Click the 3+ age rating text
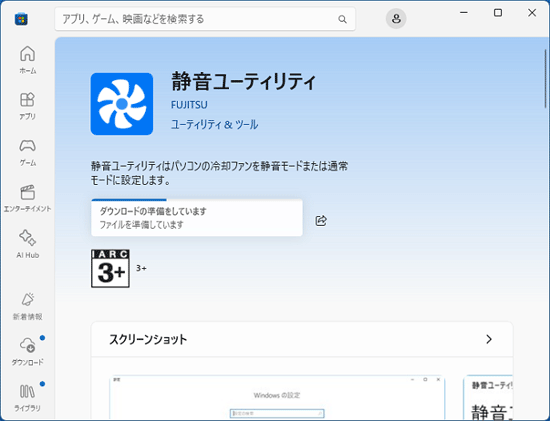Viewport: 550px width, 421px height. tap(141, 268)
